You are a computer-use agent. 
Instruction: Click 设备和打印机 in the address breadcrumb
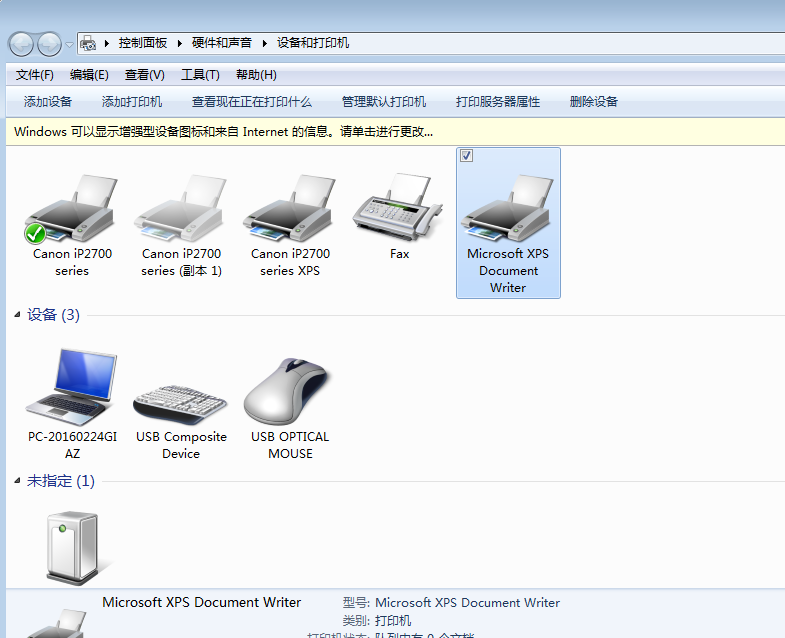(x=313, y=43)
